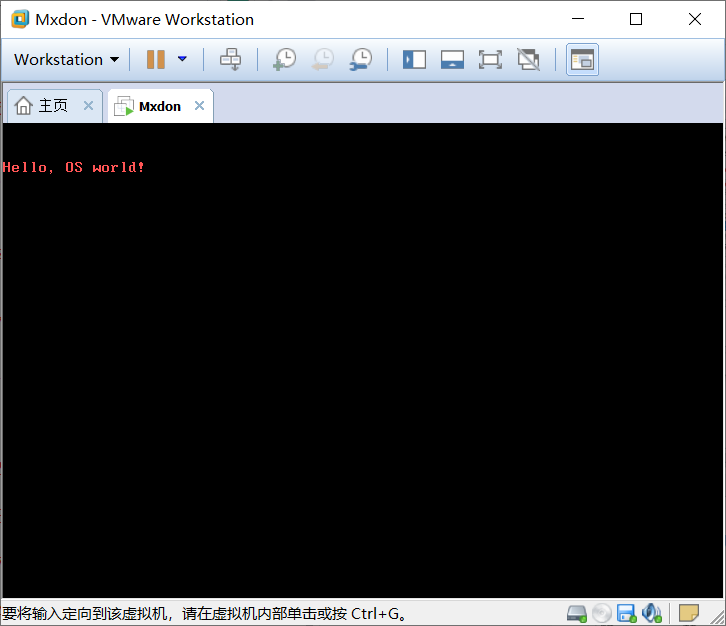Screen dimensions: 726x626
Task: Pause the running virtual machine
Action: (x=156, y=59)
